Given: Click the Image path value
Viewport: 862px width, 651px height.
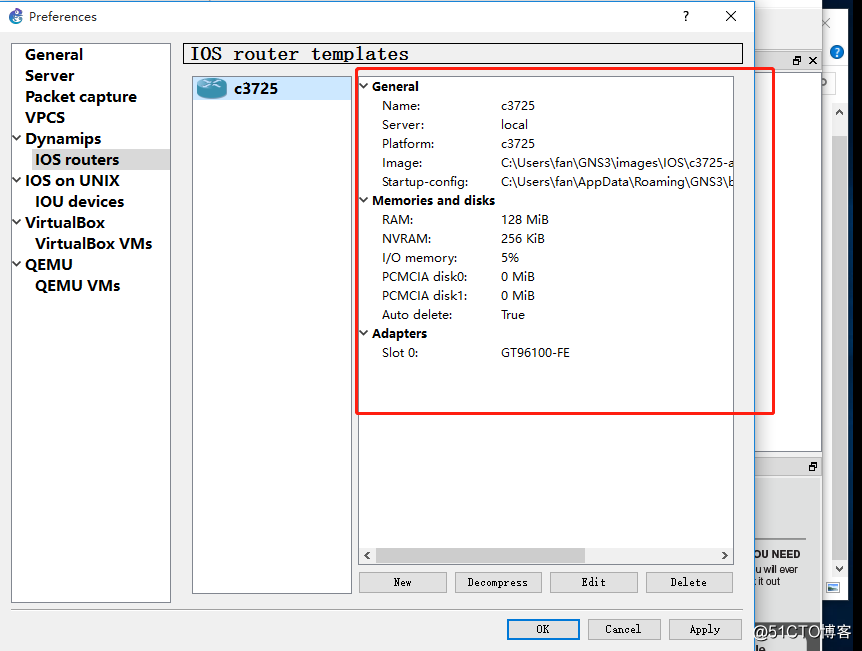Looking at the screenshot, I should (x=617, y=163).
